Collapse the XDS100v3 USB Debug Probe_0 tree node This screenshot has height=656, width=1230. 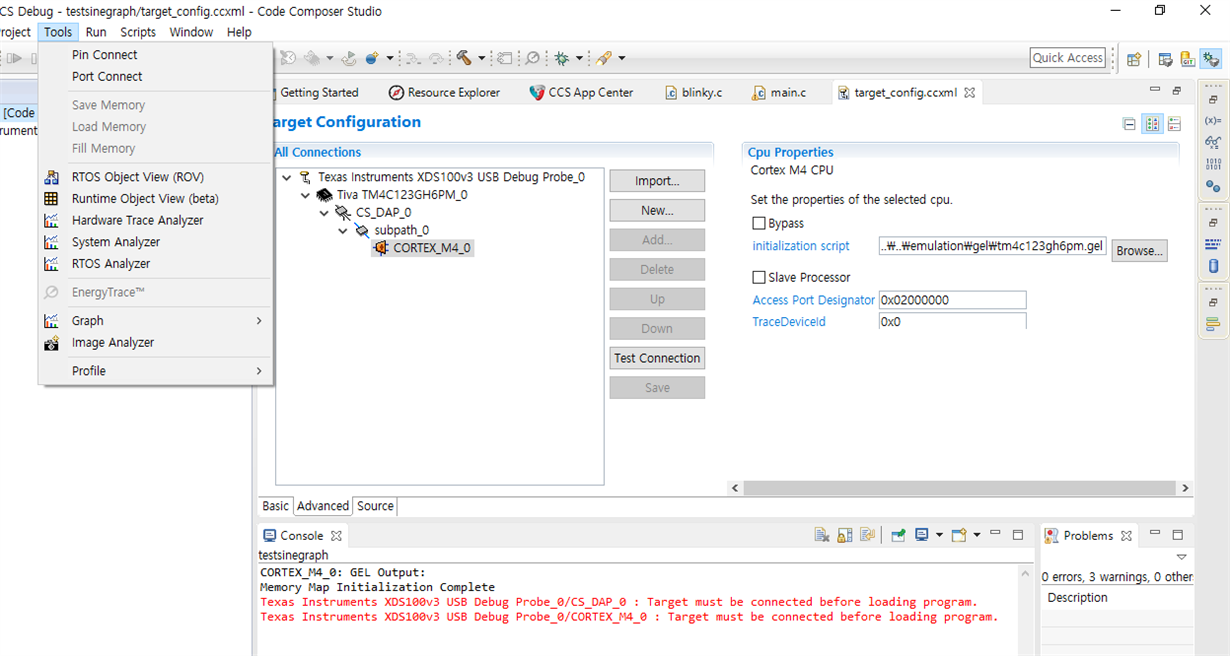coord(287,178)
